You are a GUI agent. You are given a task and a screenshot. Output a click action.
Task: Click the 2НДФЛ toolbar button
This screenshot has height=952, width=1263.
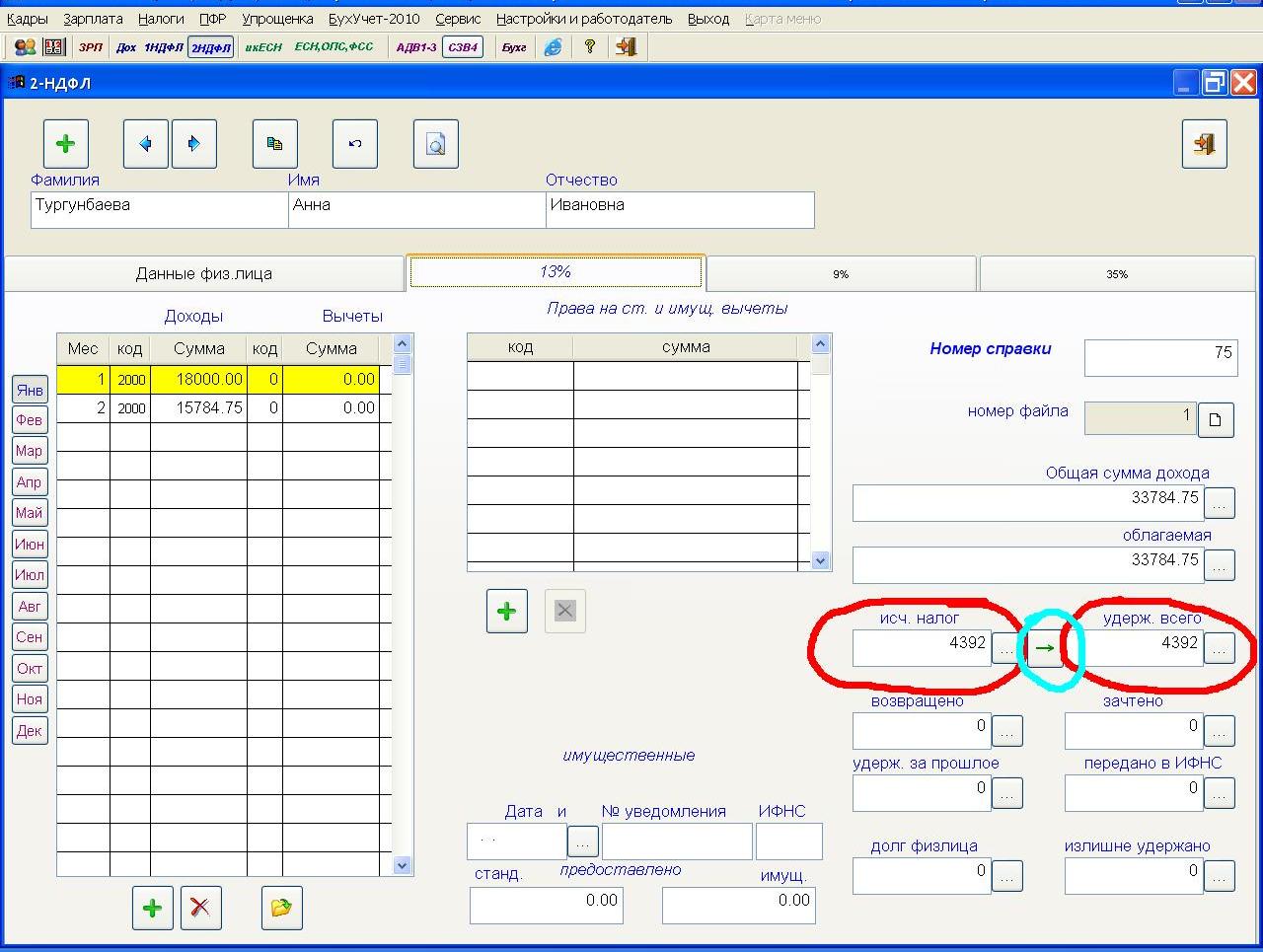pos(210,47)
